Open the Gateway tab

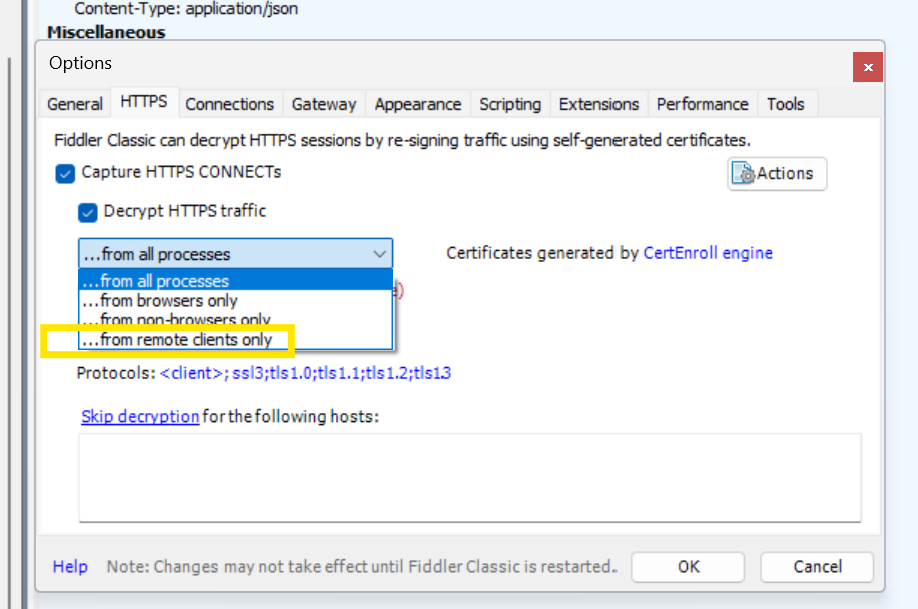[324, 104]
